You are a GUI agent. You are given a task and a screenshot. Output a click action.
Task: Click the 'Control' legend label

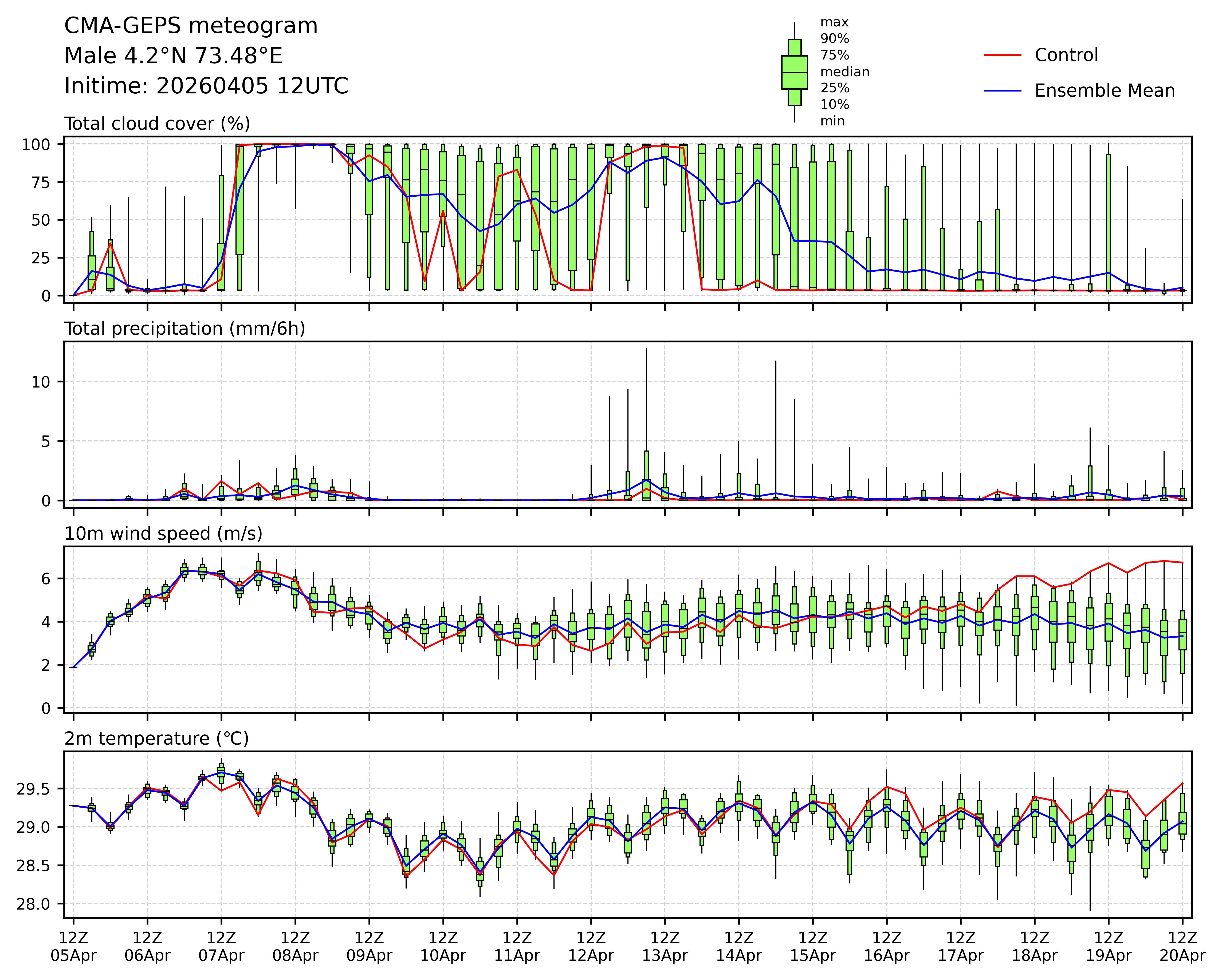(1066, 56)
